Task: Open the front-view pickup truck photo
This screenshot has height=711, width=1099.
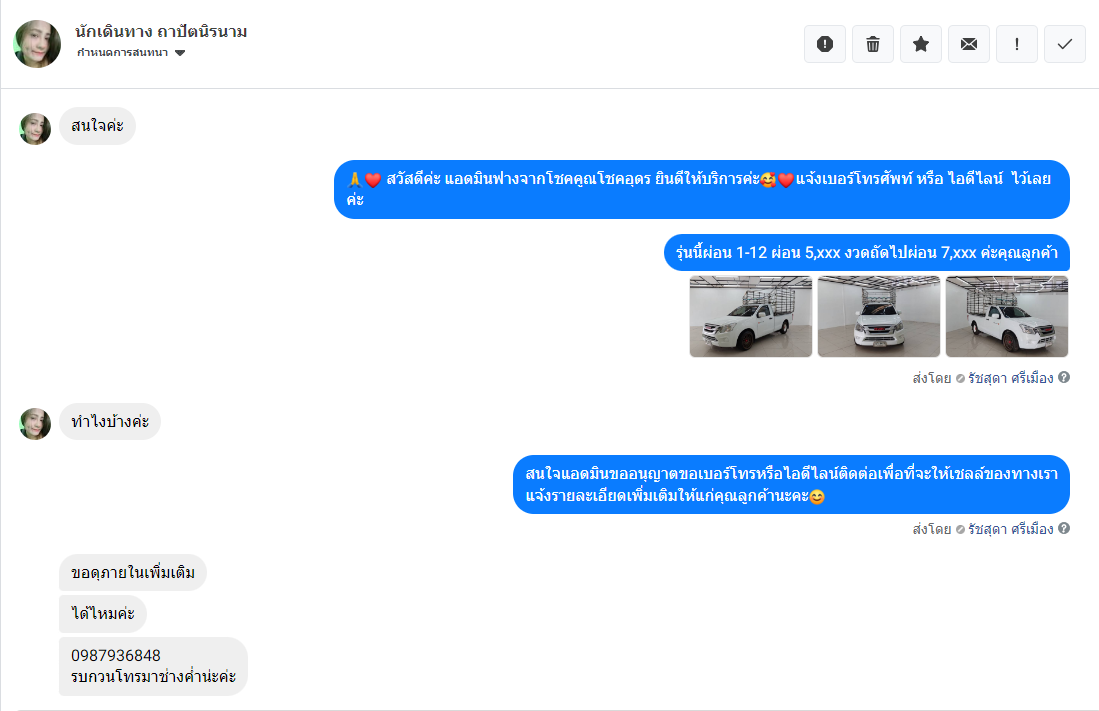Action: (879, 316)
